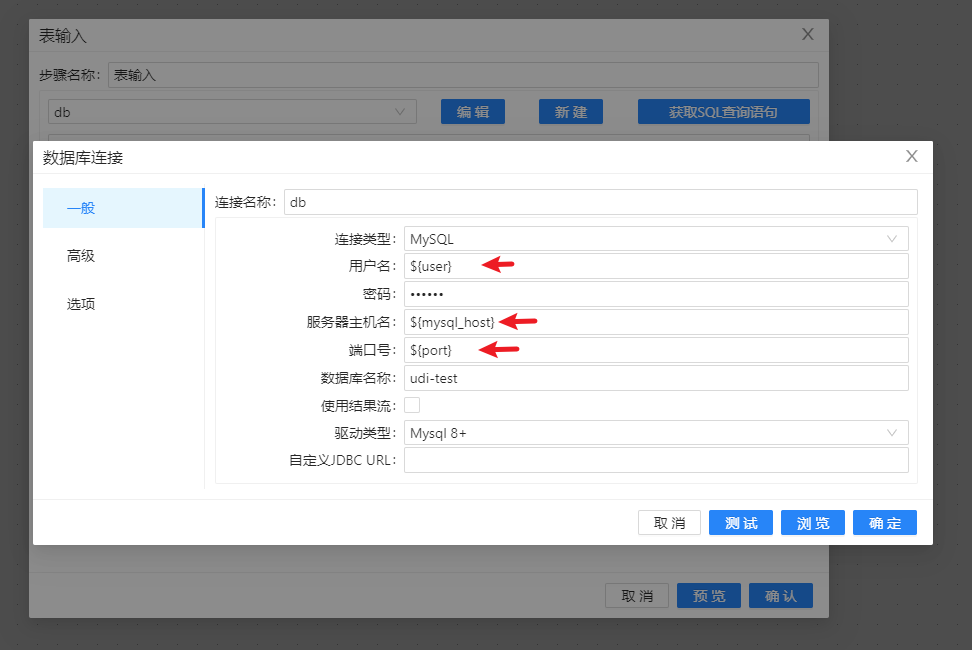This screenshot has width=972, height=650.
Task: Click 取消 in the 数据库连接 dialog
Action: click(669, 523)
